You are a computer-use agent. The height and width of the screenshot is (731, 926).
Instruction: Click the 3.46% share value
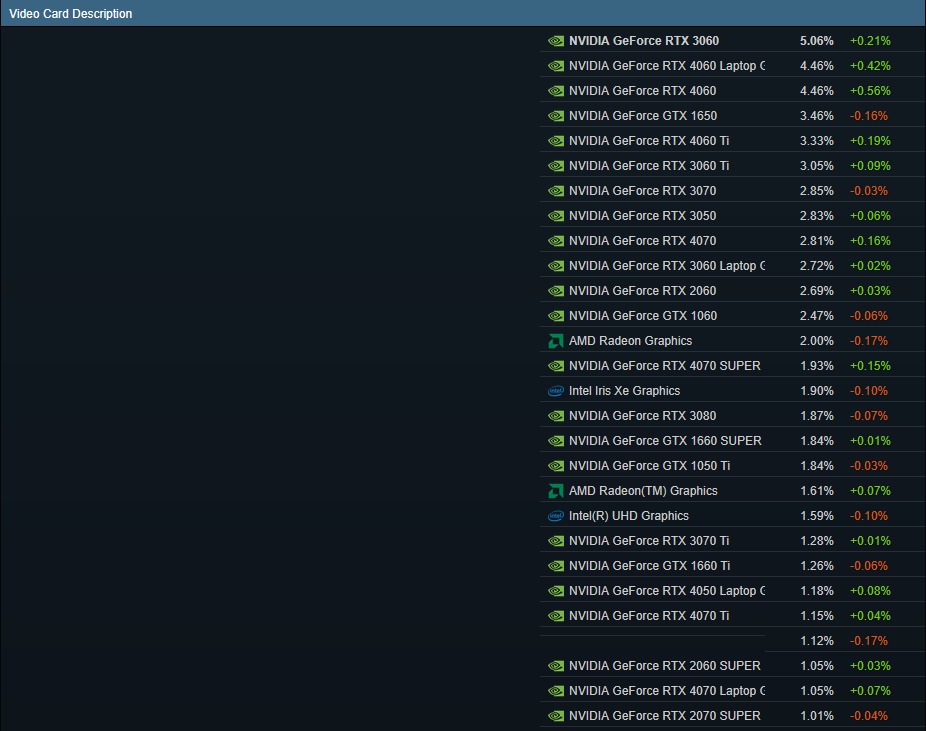click(x=817, y=116)
